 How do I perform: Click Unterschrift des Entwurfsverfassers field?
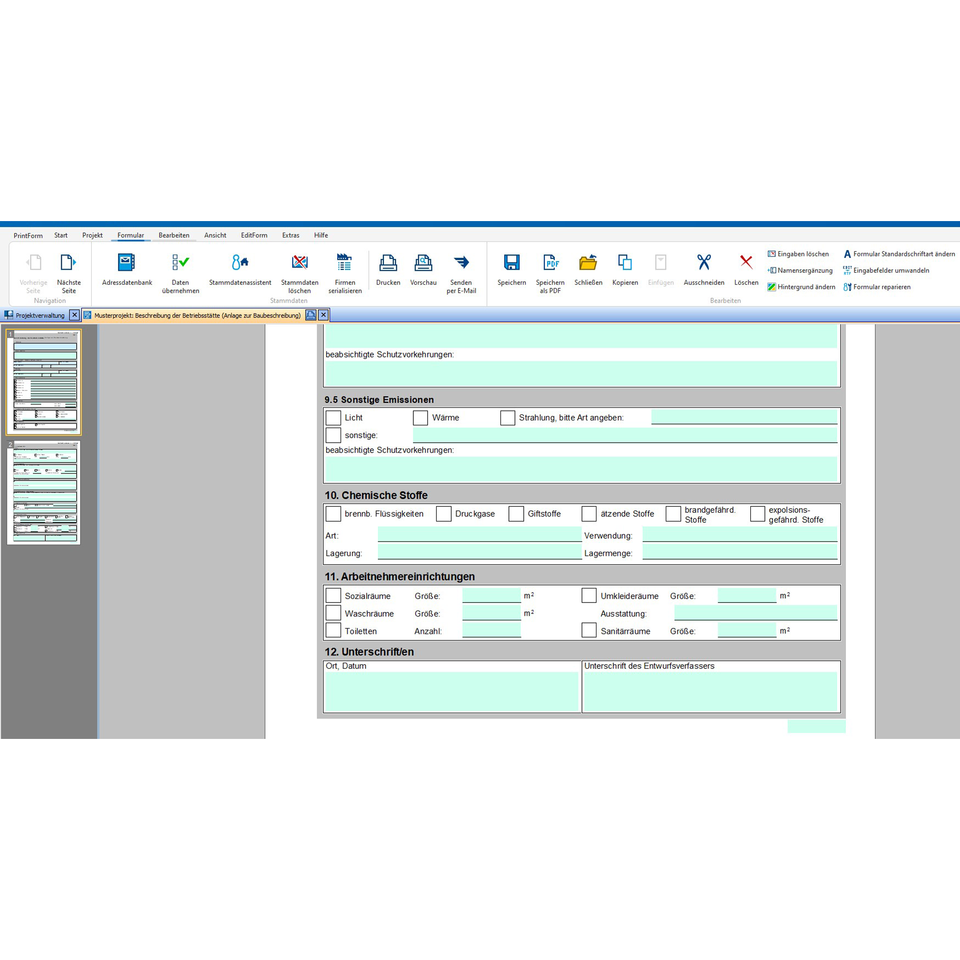[x=710, y=691]
